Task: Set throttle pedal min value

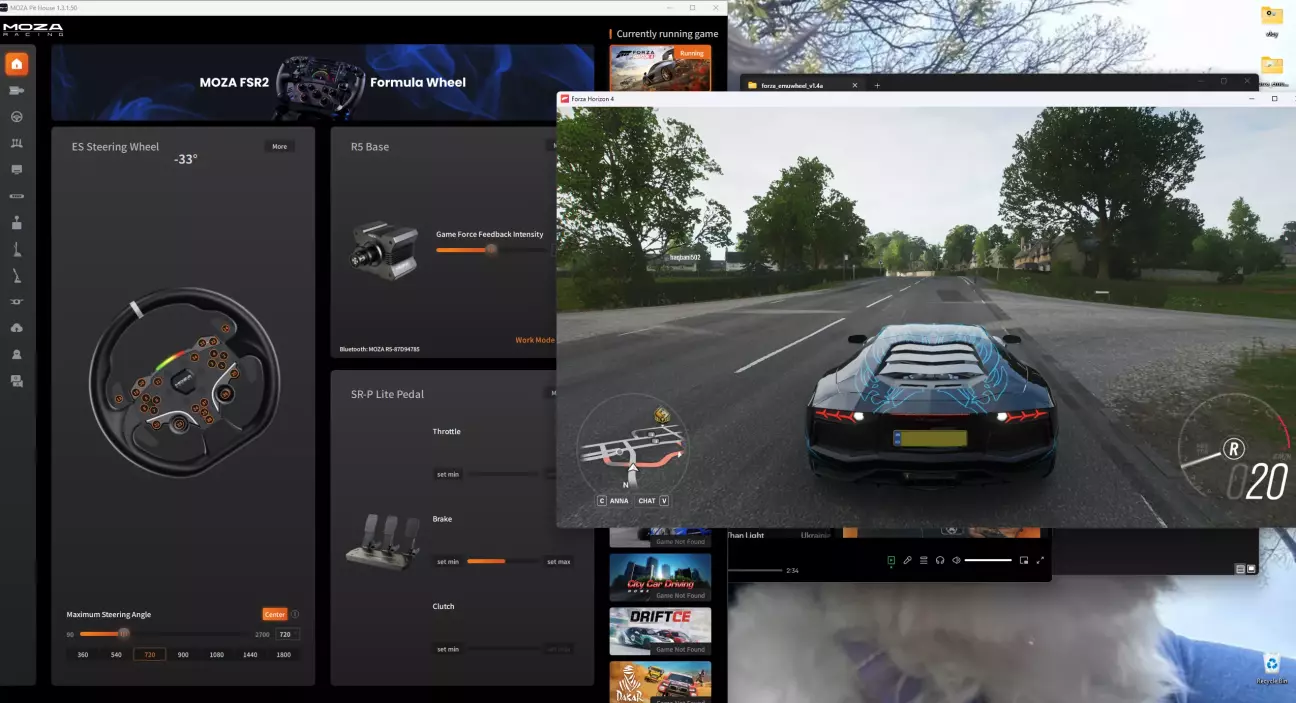Action: 447,474
